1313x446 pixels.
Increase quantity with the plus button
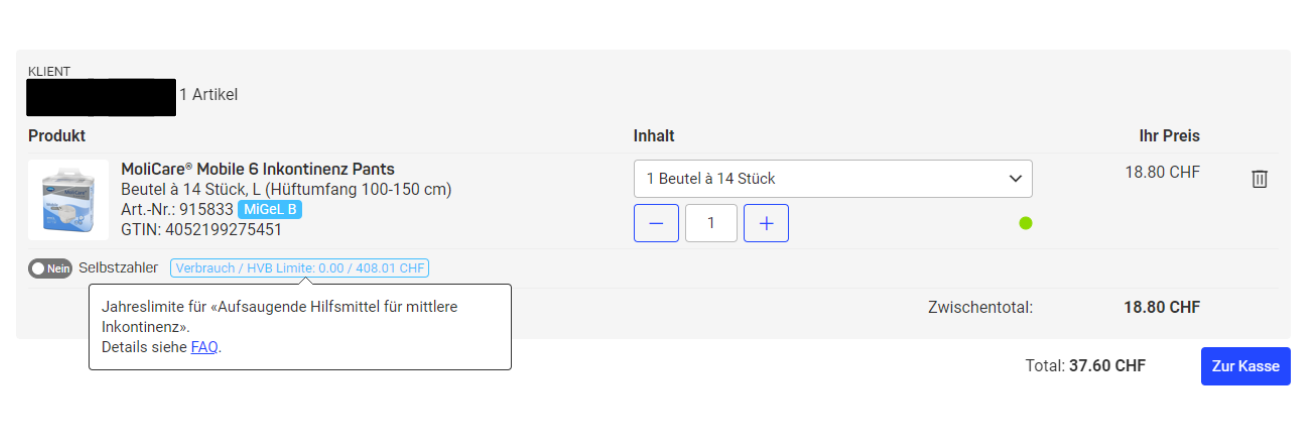click(766, 223)
